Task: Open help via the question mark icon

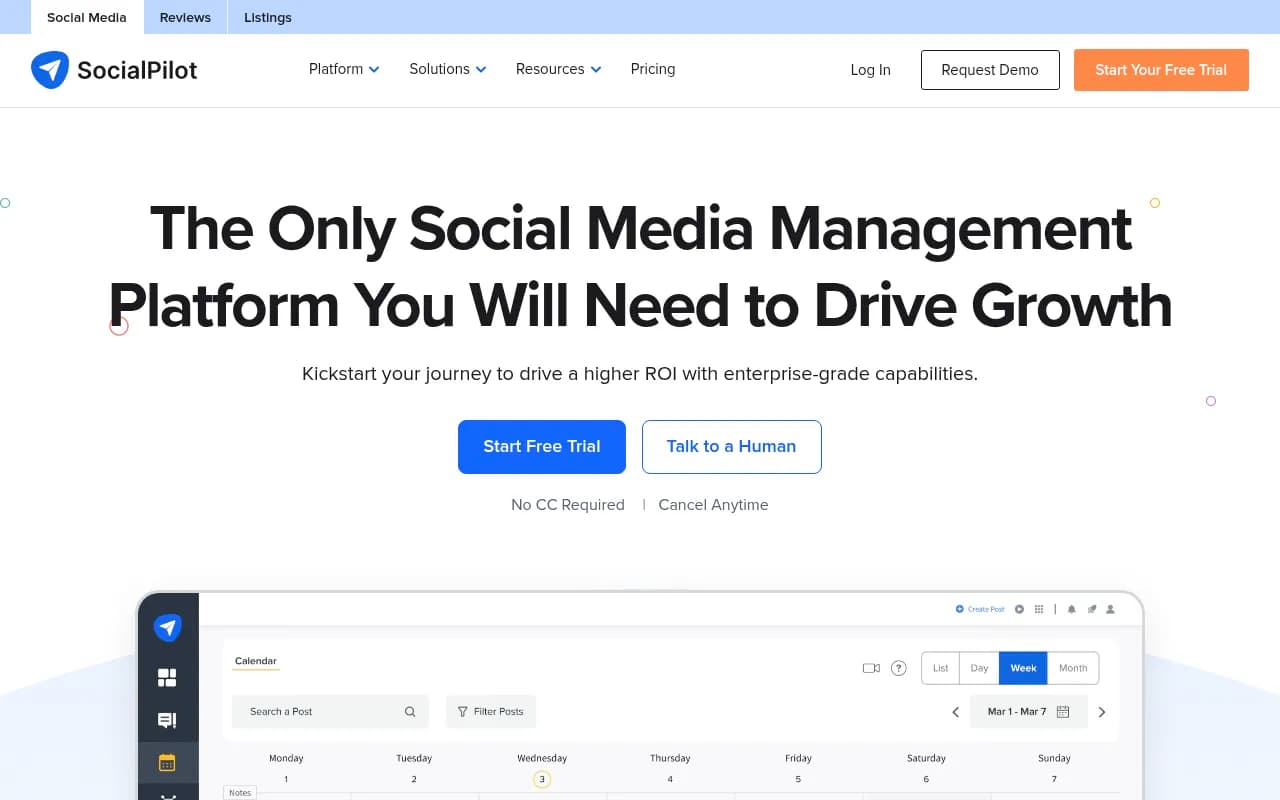Action: coord(898,668)
